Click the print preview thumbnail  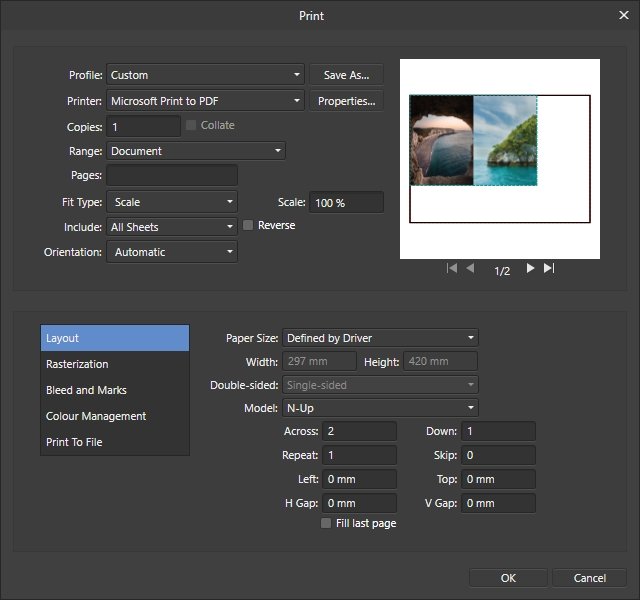pos(500,159)
